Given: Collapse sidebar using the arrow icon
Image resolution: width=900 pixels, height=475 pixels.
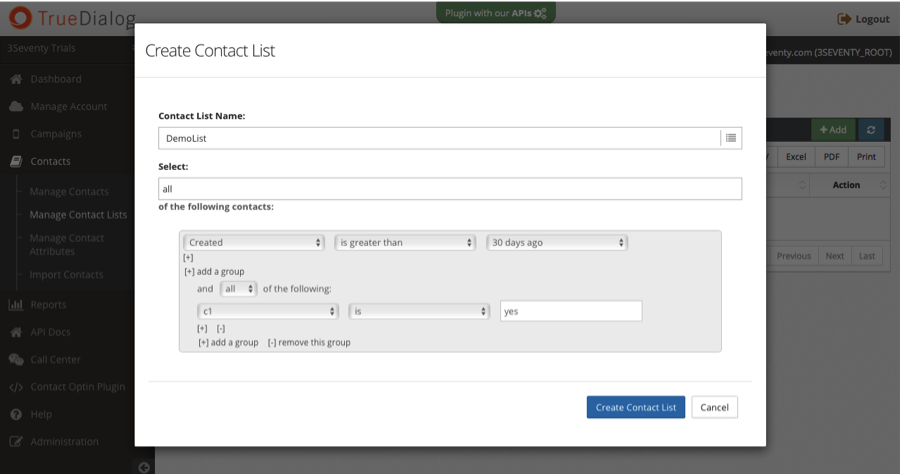Looking at the screenshot, I should click(x=144, y=468).
